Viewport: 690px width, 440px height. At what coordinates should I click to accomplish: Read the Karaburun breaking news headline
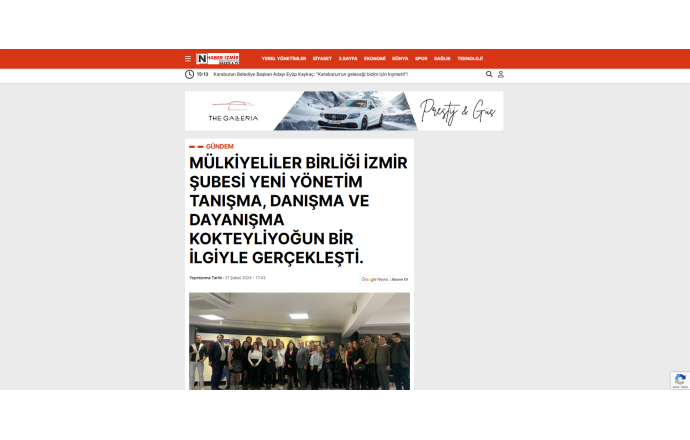(311, 74)
